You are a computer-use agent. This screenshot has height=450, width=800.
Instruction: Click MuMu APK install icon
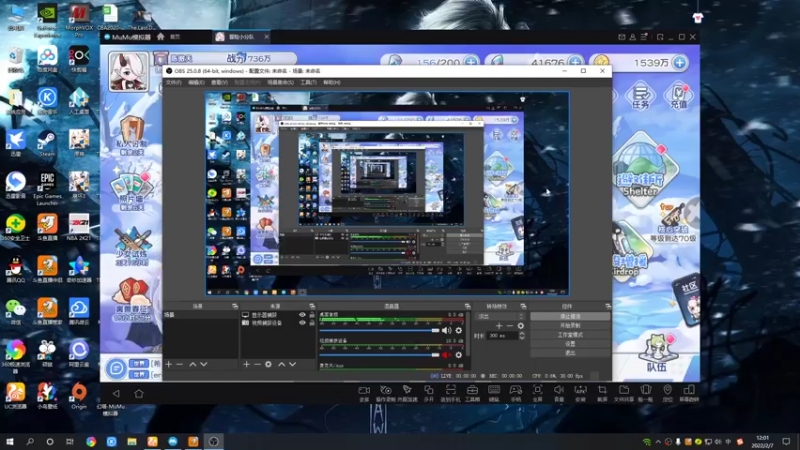(x=581, y=392)
